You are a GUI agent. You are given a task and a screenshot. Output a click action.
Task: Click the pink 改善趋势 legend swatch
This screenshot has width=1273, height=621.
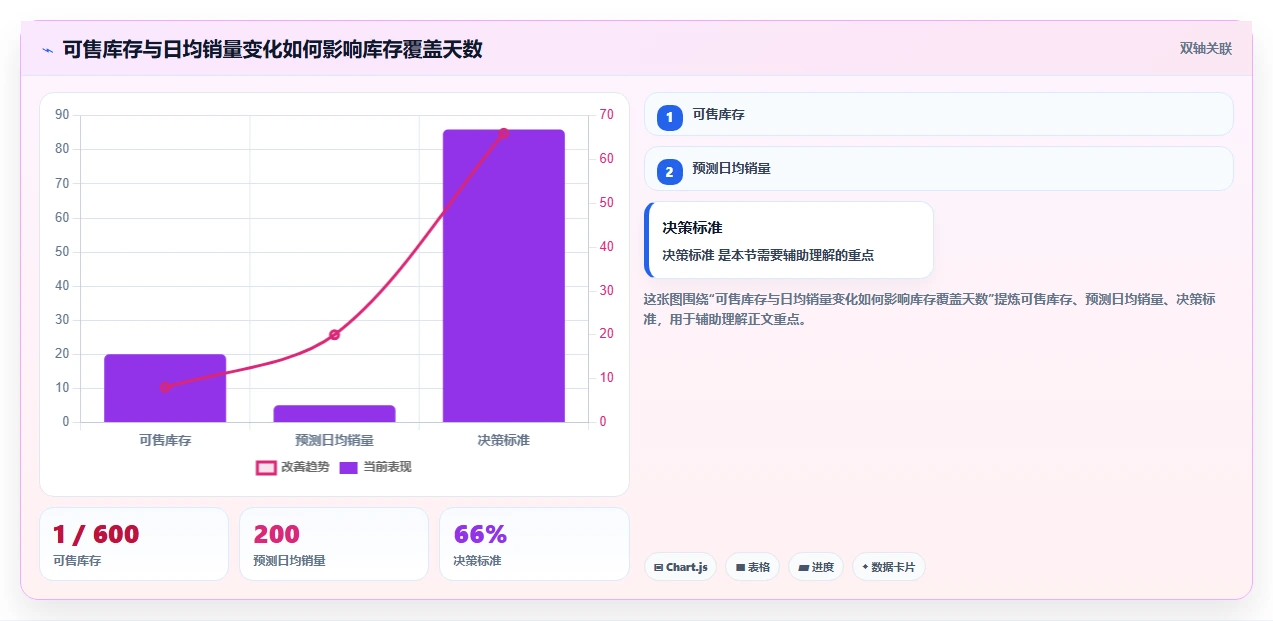point(266,467)
